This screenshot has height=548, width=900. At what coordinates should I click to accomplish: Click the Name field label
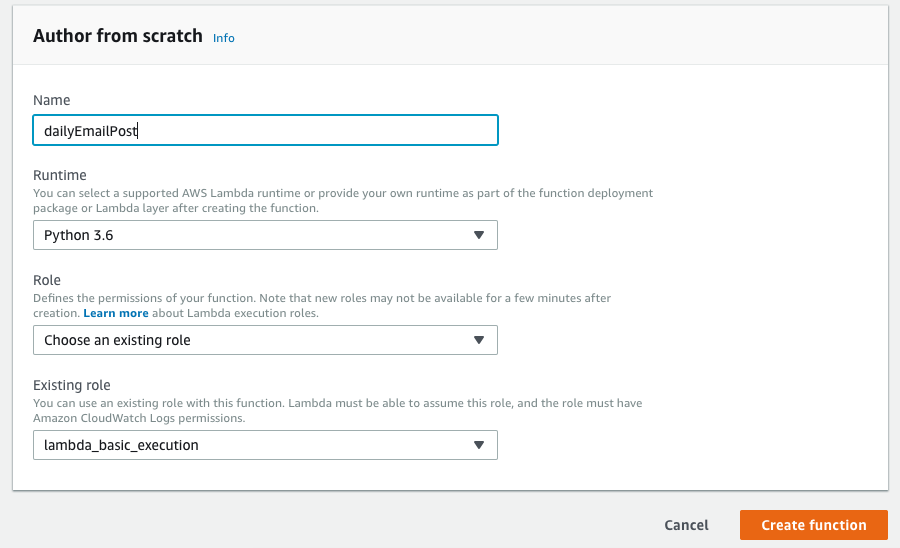(52, 100)
